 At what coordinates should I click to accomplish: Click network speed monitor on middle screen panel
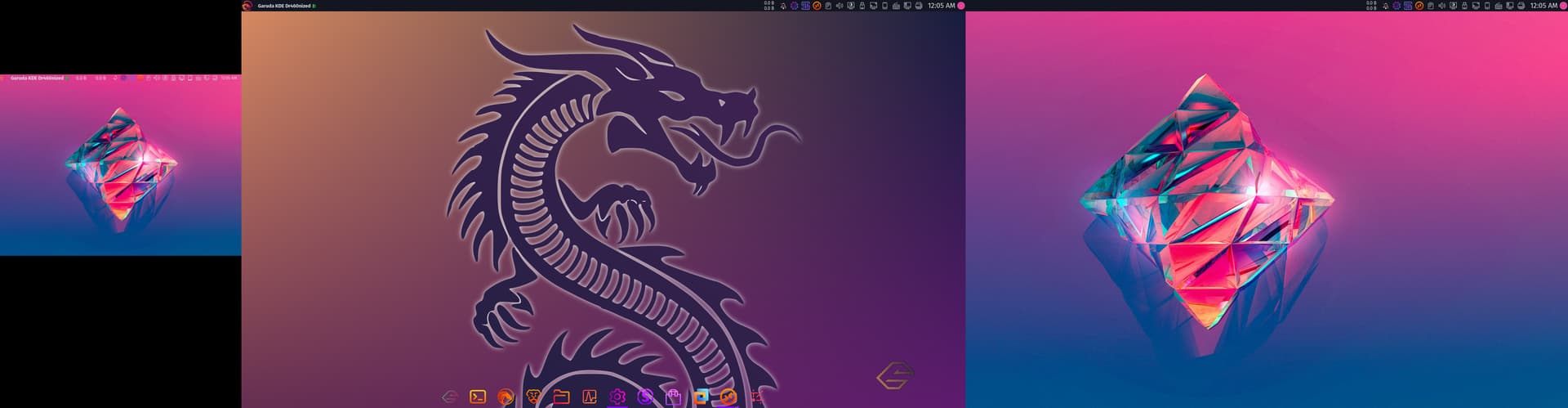tap(768, 6)
